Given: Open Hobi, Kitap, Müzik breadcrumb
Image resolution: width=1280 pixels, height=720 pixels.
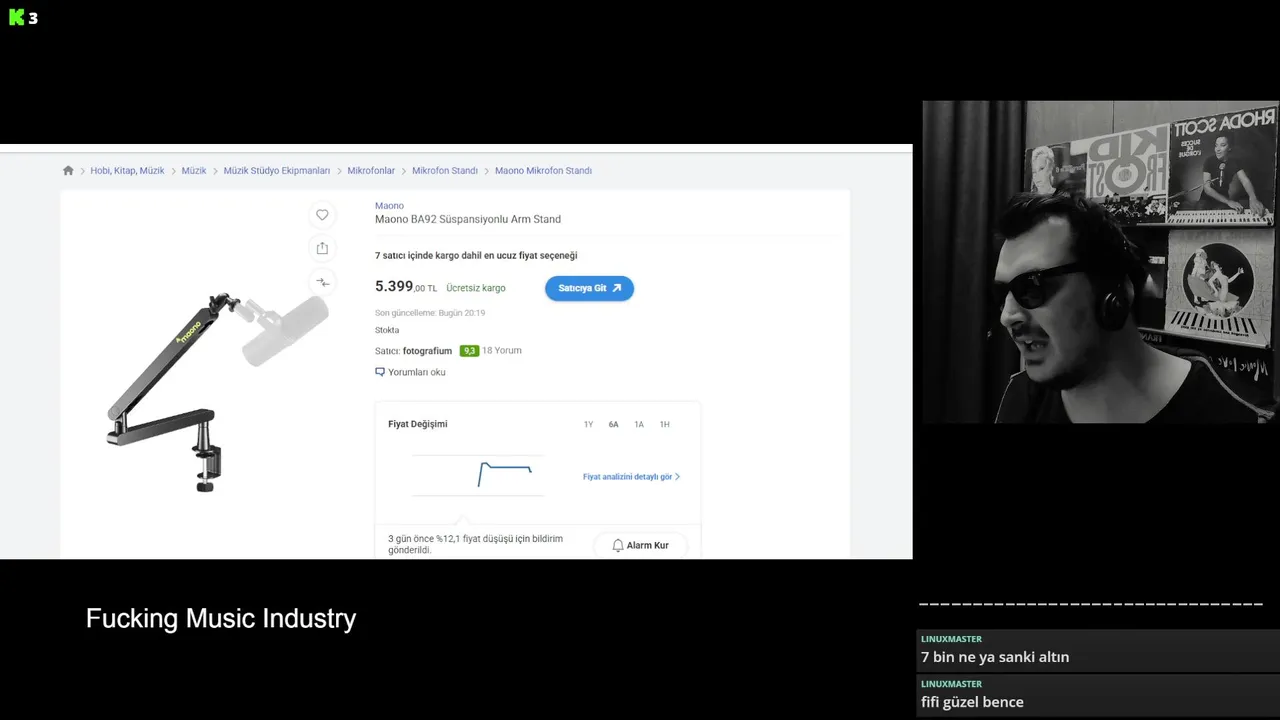Looking at the screenshot, I should pyautogui.click(x=127, y=171).
